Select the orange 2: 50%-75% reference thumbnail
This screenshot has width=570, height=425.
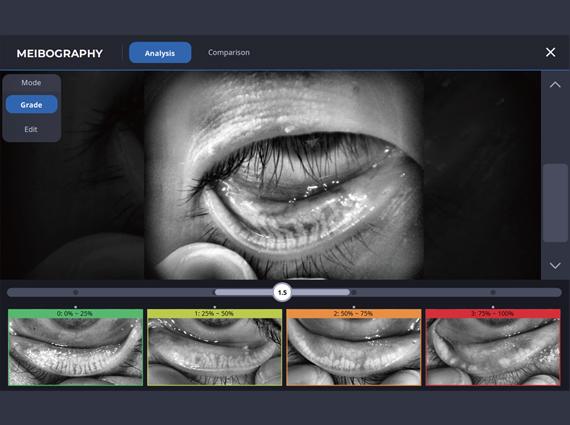354,347
